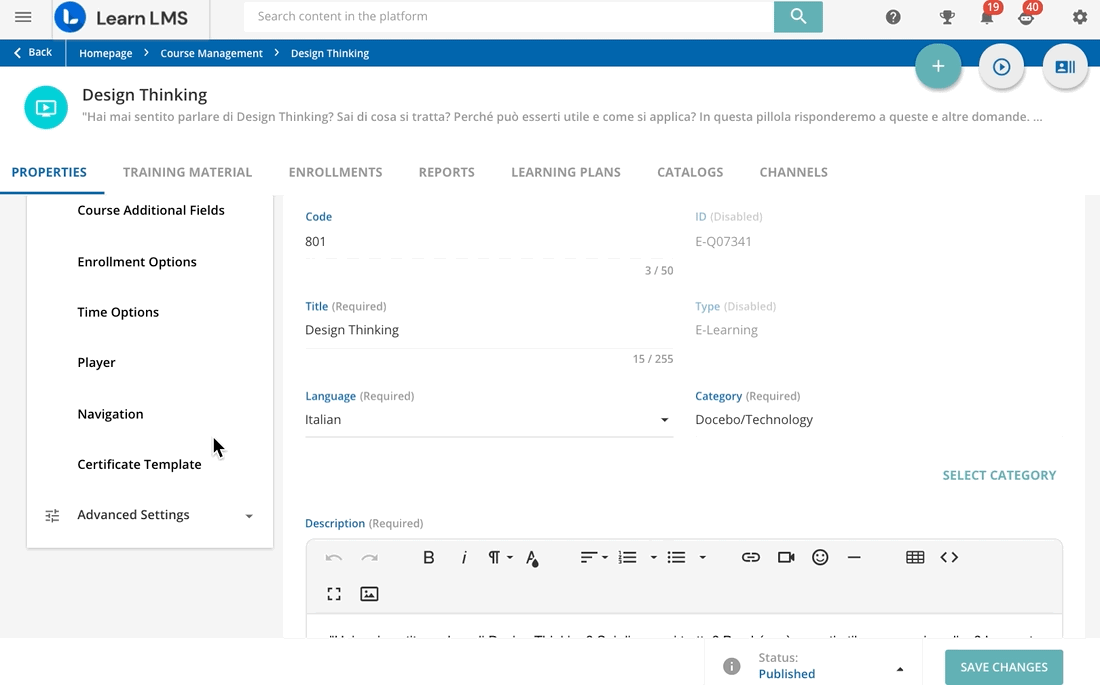Viewport: 1100px width, 685px height.
Task: Open the Enrollments tab
Action: click(335, 172)
